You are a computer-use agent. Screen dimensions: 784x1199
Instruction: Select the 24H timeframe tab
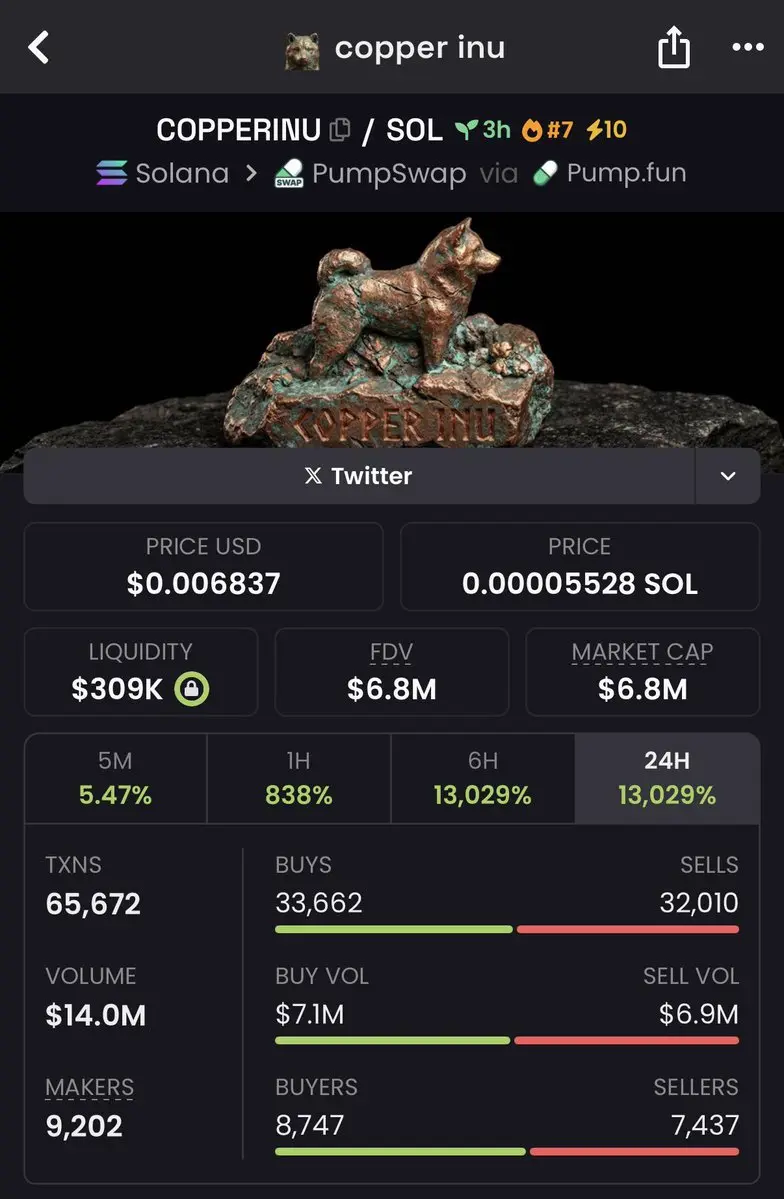667,778
